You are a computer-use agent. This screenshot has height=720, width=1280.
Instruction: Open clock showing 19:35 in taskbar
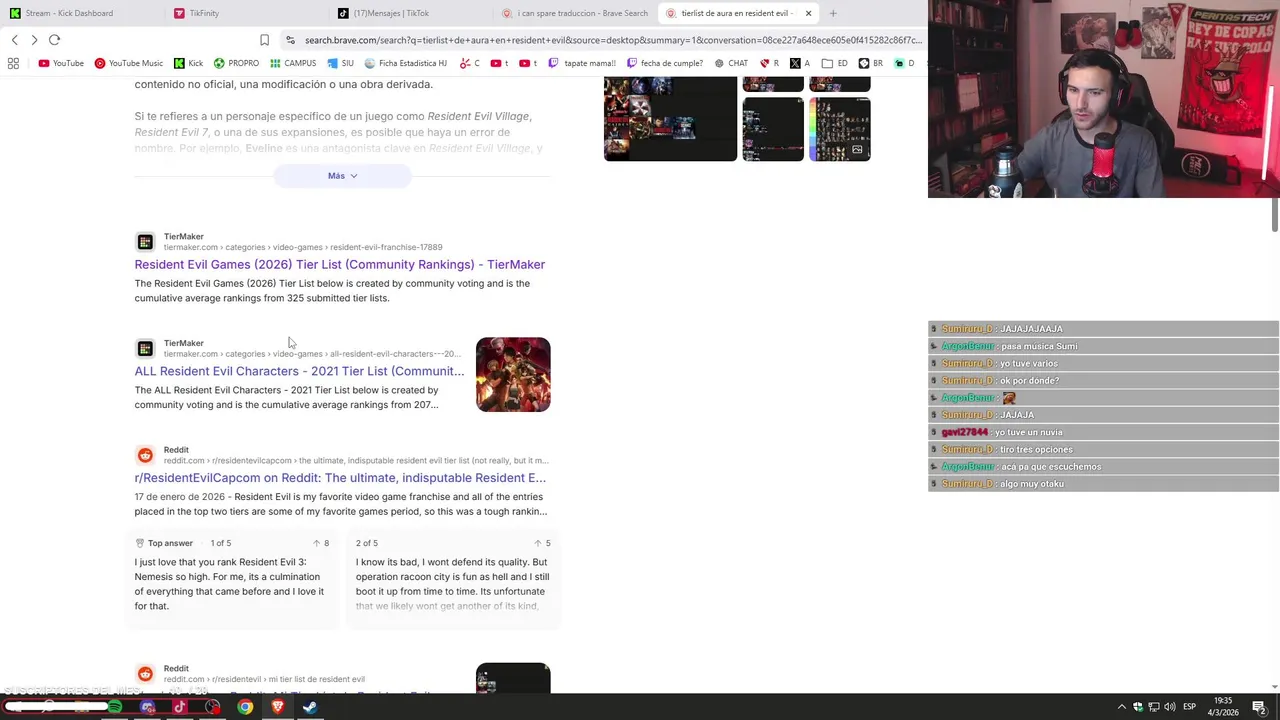1223,707
